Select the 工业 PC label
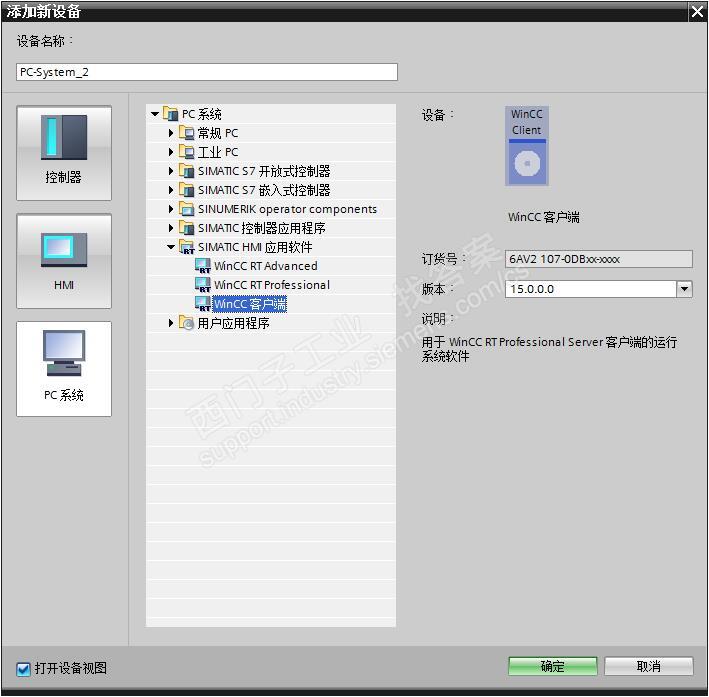Image resolution: width=709 pixels, height=697 pixels. point(218,152)
